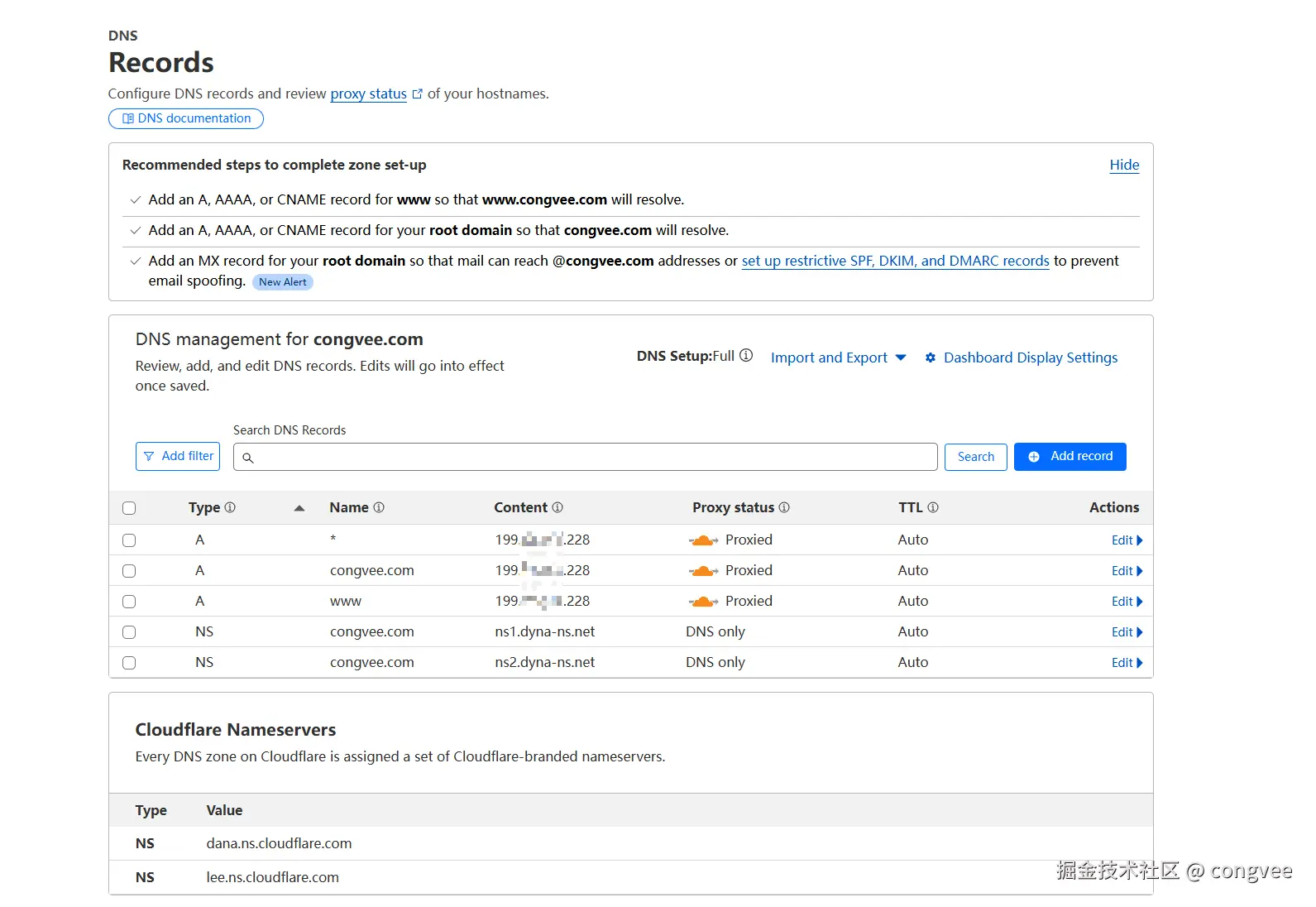Click the Proxy status info icon
1316x907 pixels.
(784, 507)
